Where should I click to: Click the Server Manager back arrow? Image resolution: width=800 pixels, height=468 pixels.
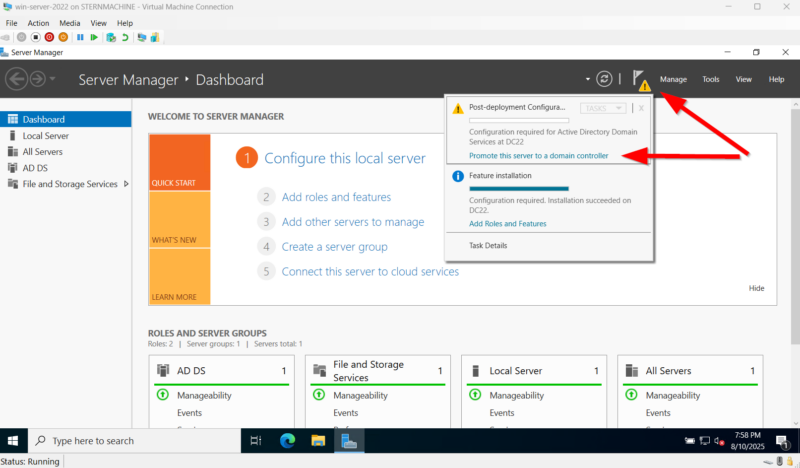tap(16, 79)
